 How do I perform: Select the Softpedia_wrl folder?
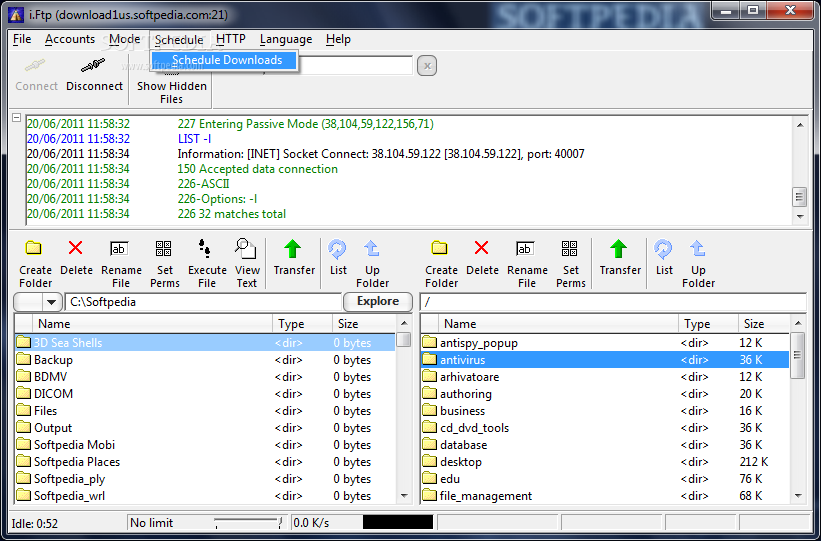pyautogui.click(x=205, y=495)
